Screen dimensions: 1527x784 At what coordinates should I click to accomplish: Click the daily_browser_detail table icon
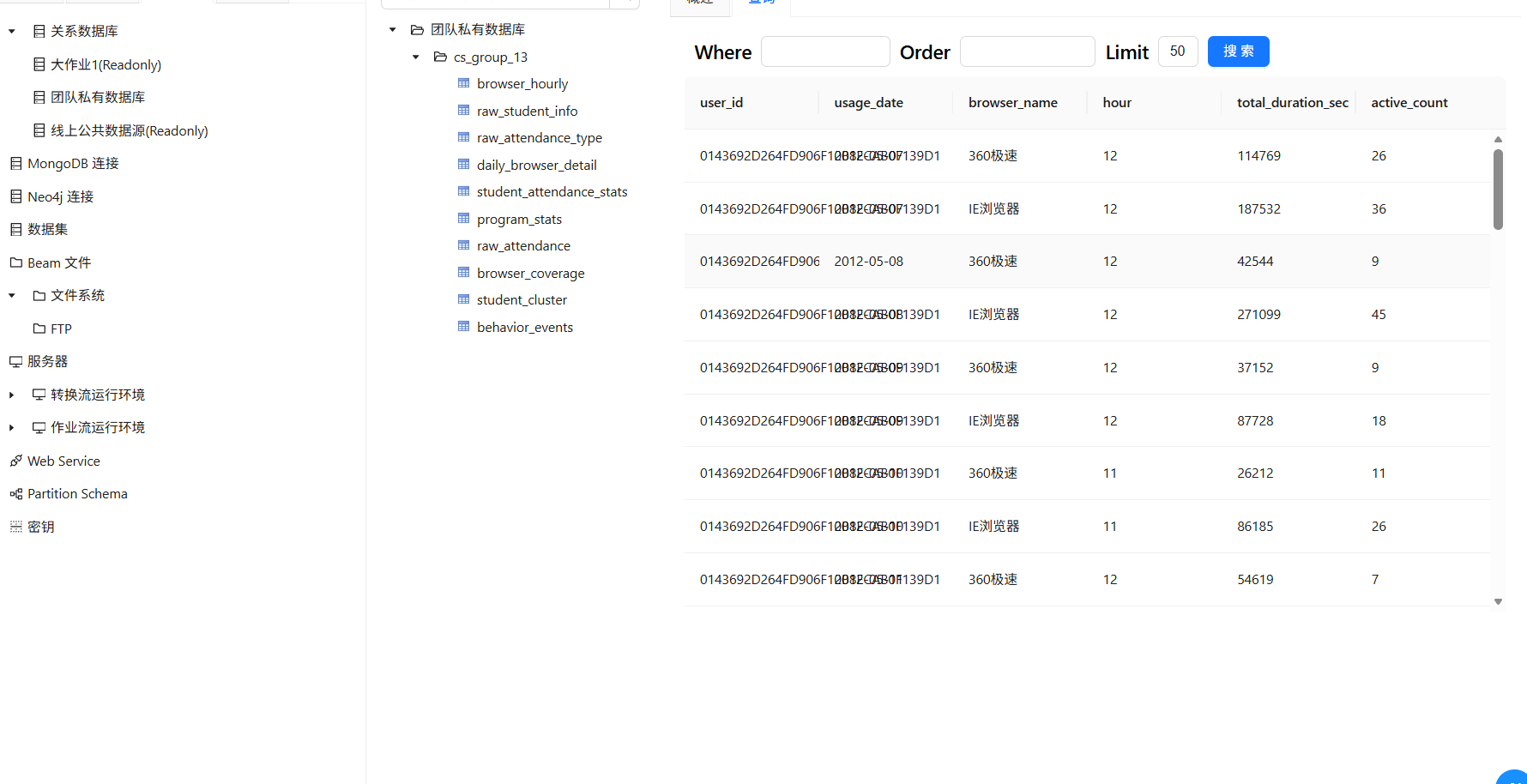[464, 165]
